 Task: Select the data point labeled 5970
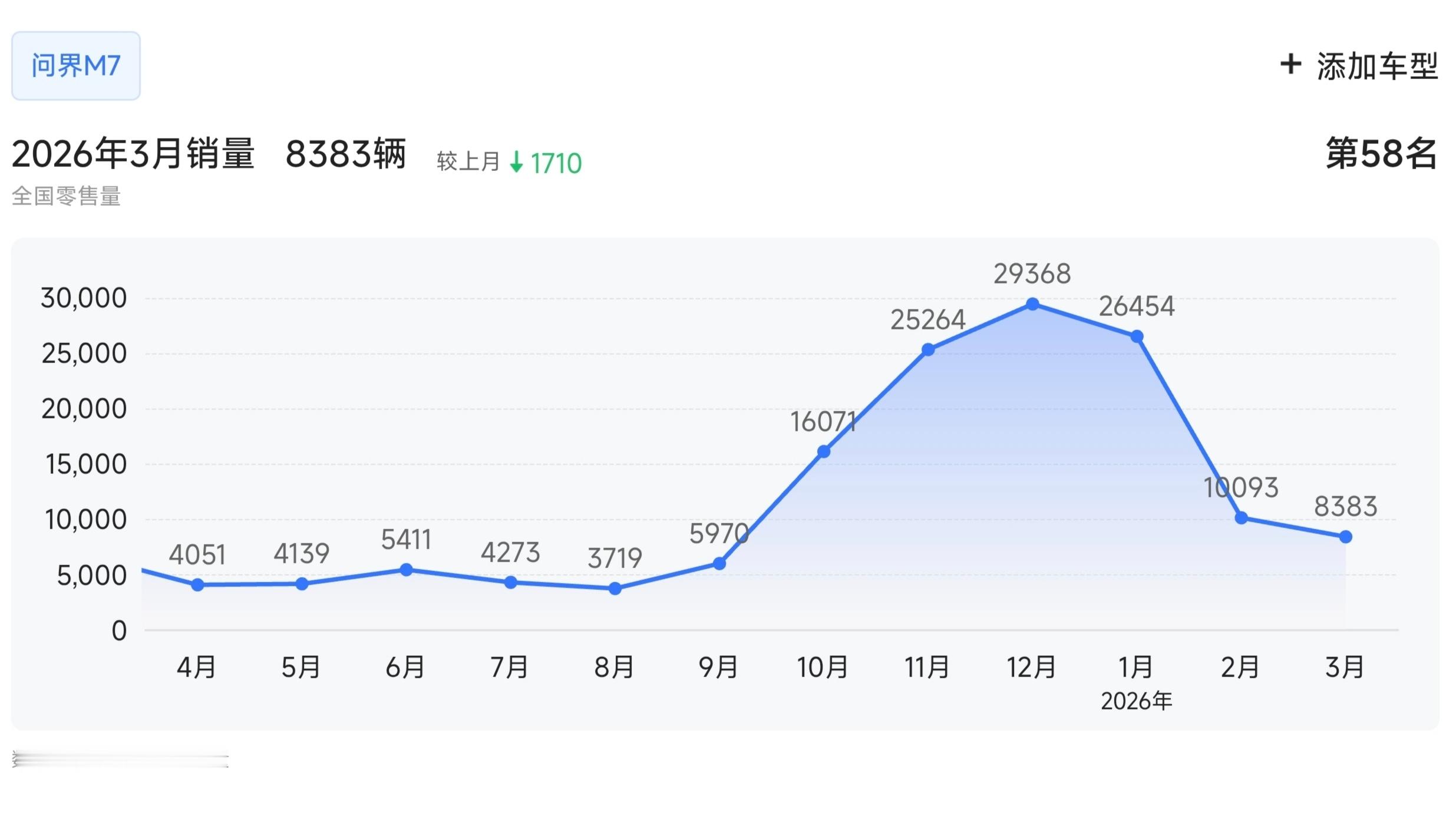click(x=719, y=563)
